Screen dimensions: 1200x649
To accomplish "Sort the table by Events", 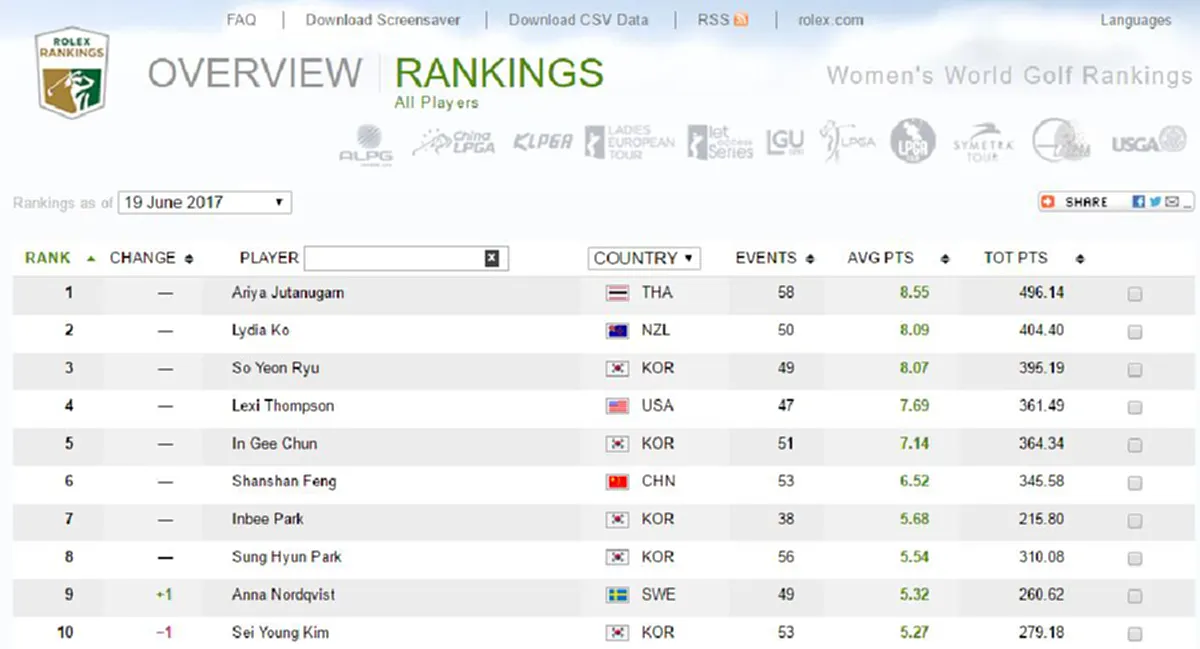I will coord(775,258).
